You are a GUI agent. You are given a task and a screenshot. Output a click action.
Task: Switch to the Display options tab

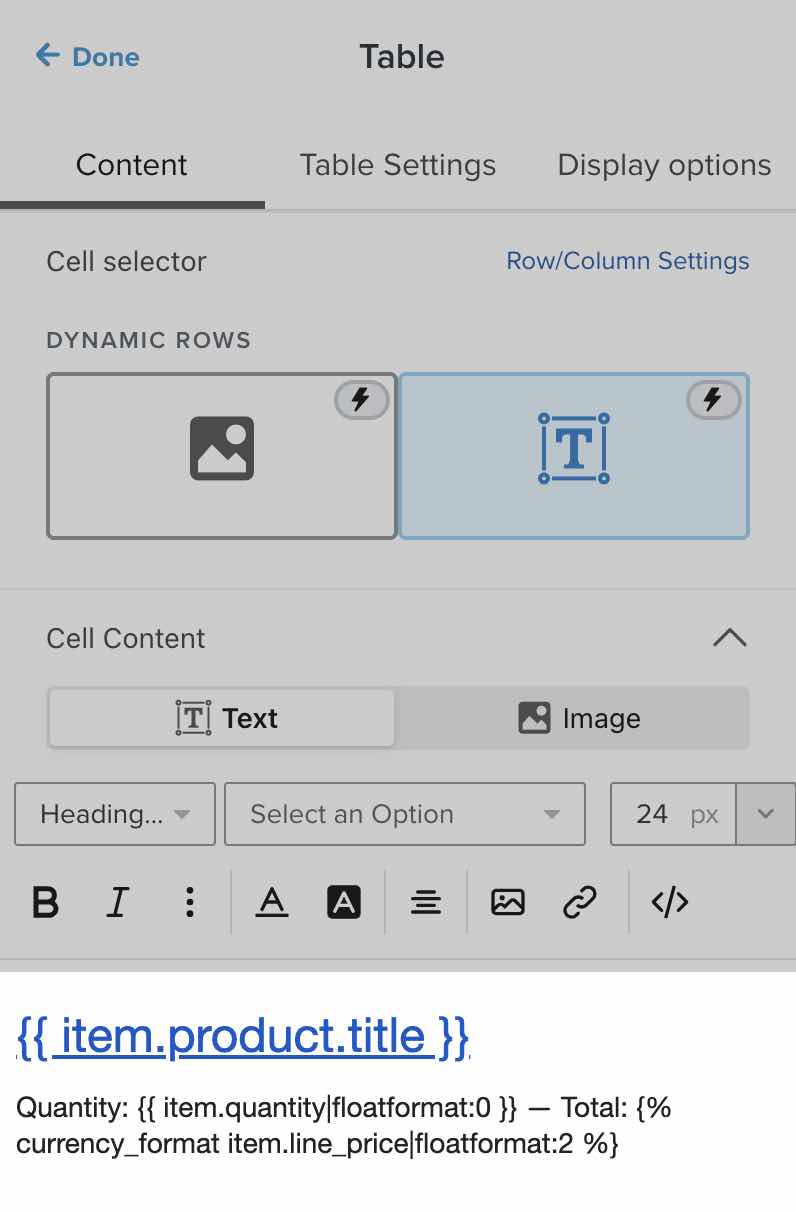(x=664, y=165)
